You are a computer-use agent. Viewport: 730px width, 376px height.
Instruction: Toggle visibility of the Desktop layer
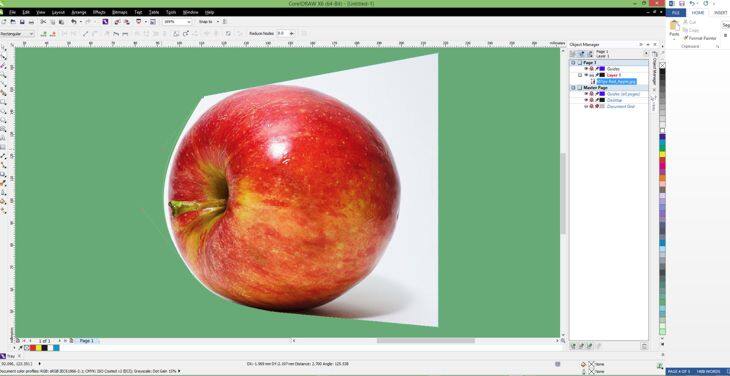click(x=586, y=100)
